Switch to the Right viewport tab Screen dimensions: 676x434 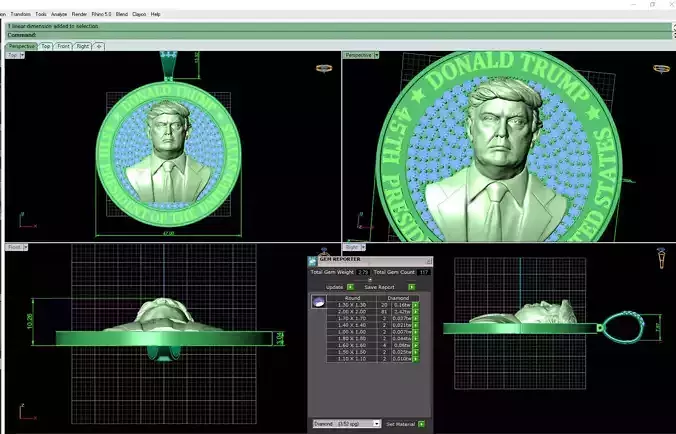(83, 46)
